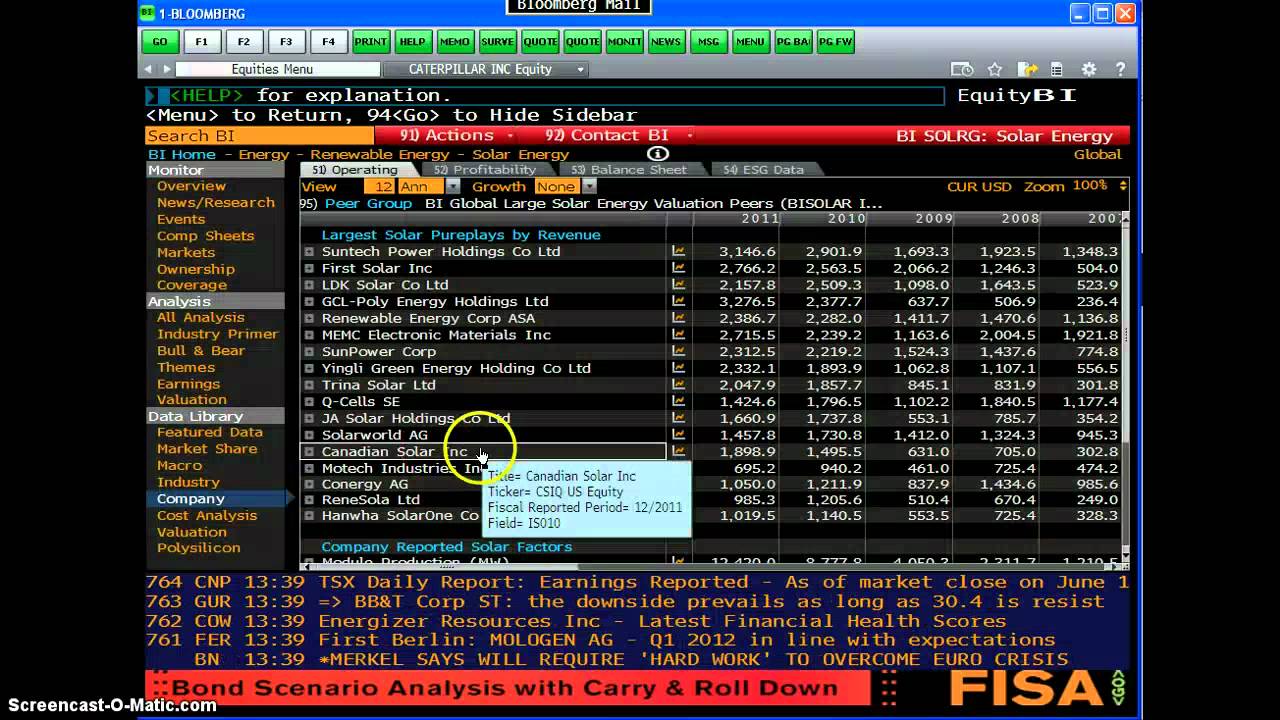
Task: Open the Ann periodicity dropdown arrow
Action: click(452, 187)
